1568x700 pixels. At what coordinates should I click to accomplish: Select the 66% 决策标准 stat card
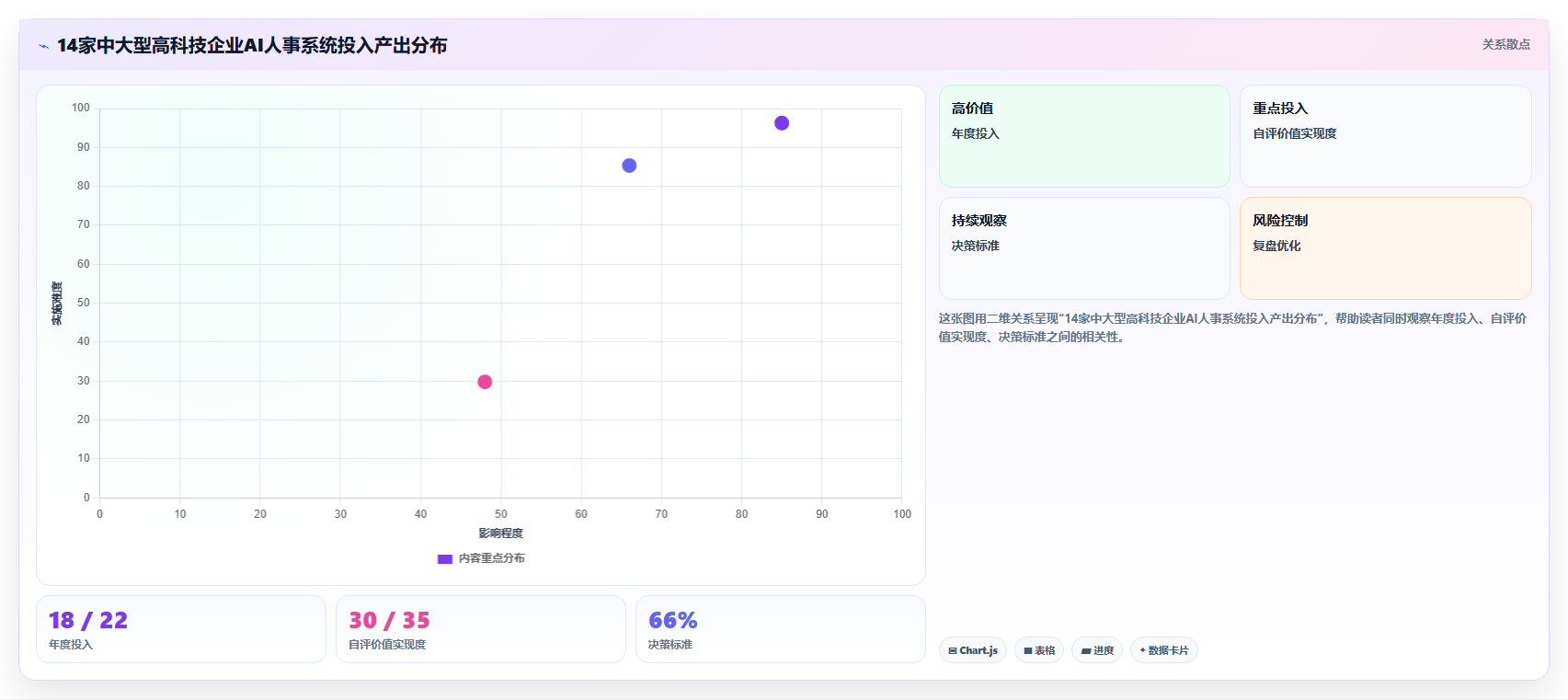(x=781, y=629)
